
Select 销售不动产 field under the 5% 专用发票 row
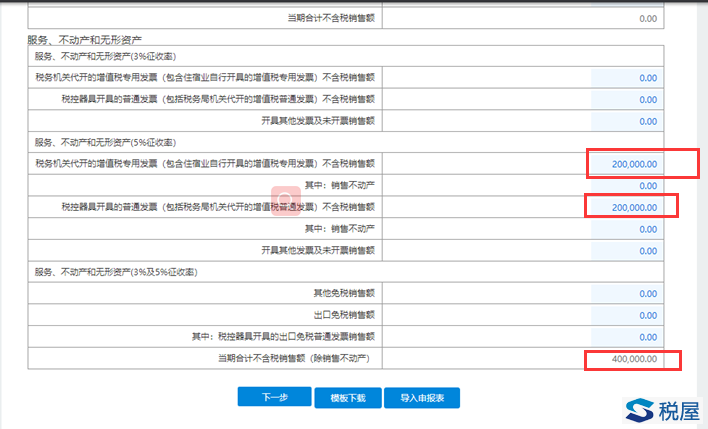[x=627, y=186]
